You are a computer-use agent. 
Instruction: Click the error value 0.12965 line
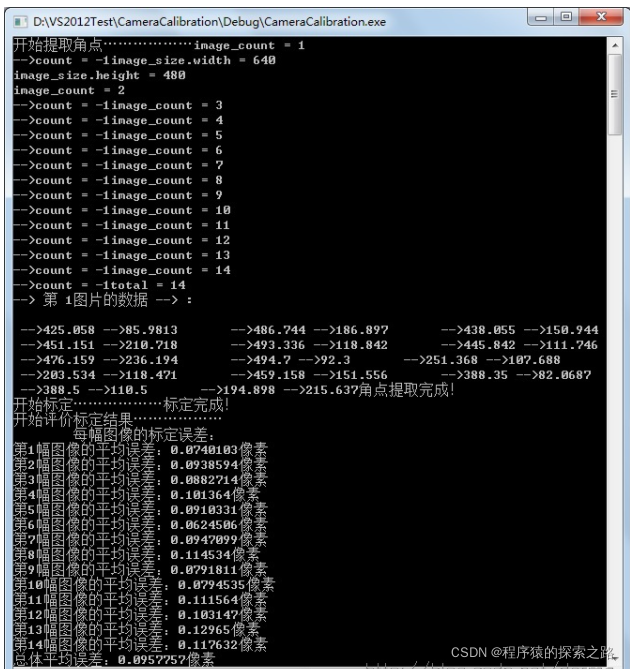coord(136,630)
